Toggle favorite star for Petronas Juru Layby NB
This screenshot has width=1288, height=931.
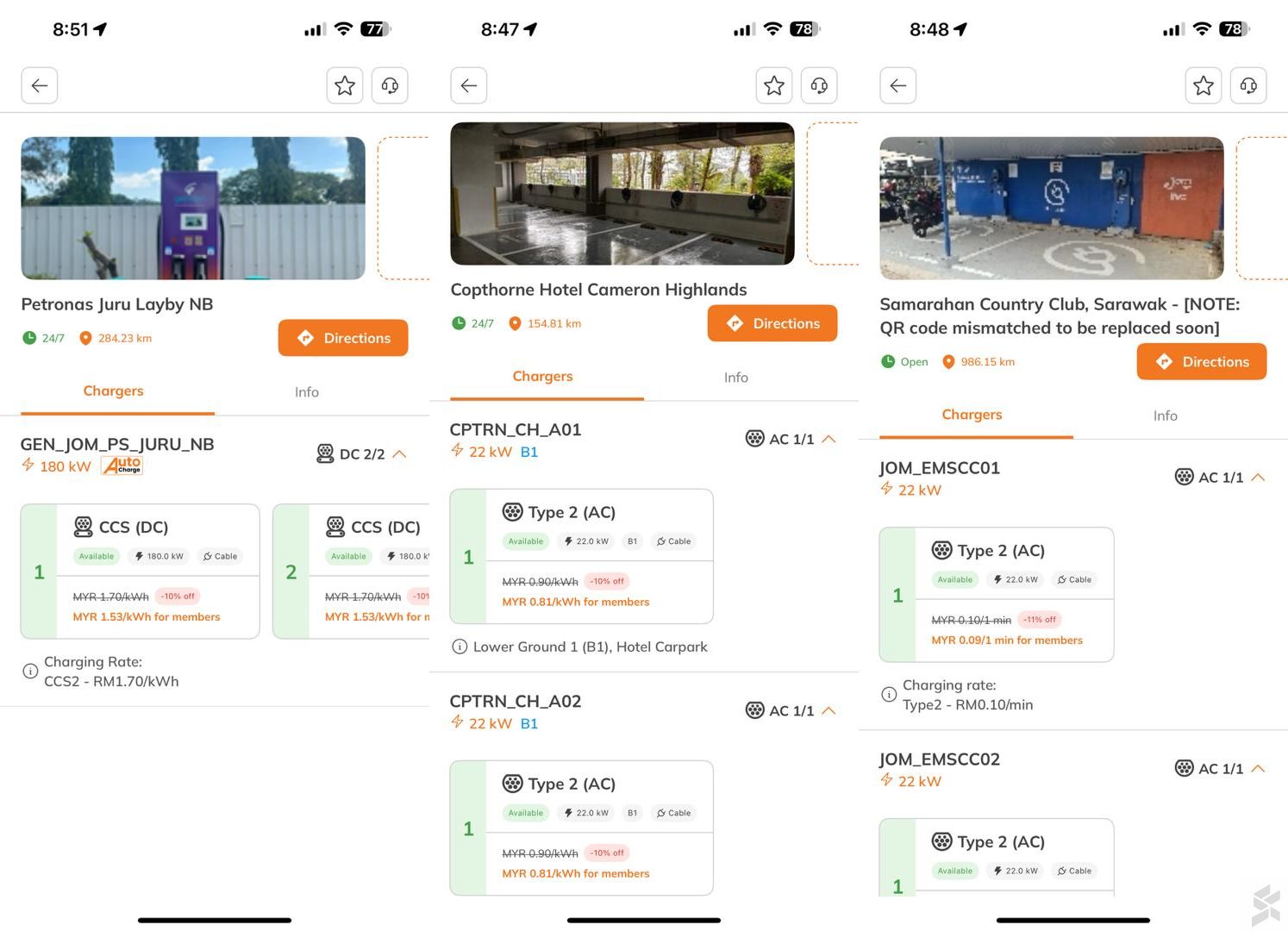coord(345,85)
